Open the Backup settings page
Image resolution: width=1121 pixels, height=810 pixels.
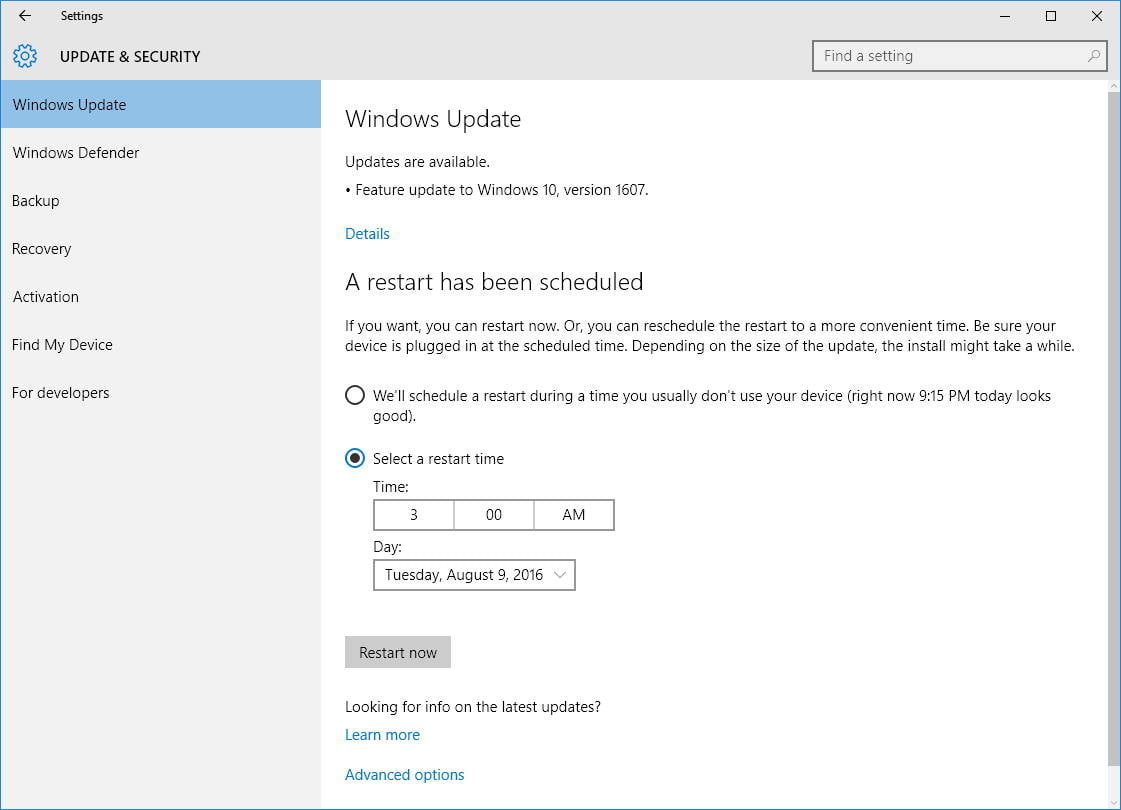tap(36, 201)
